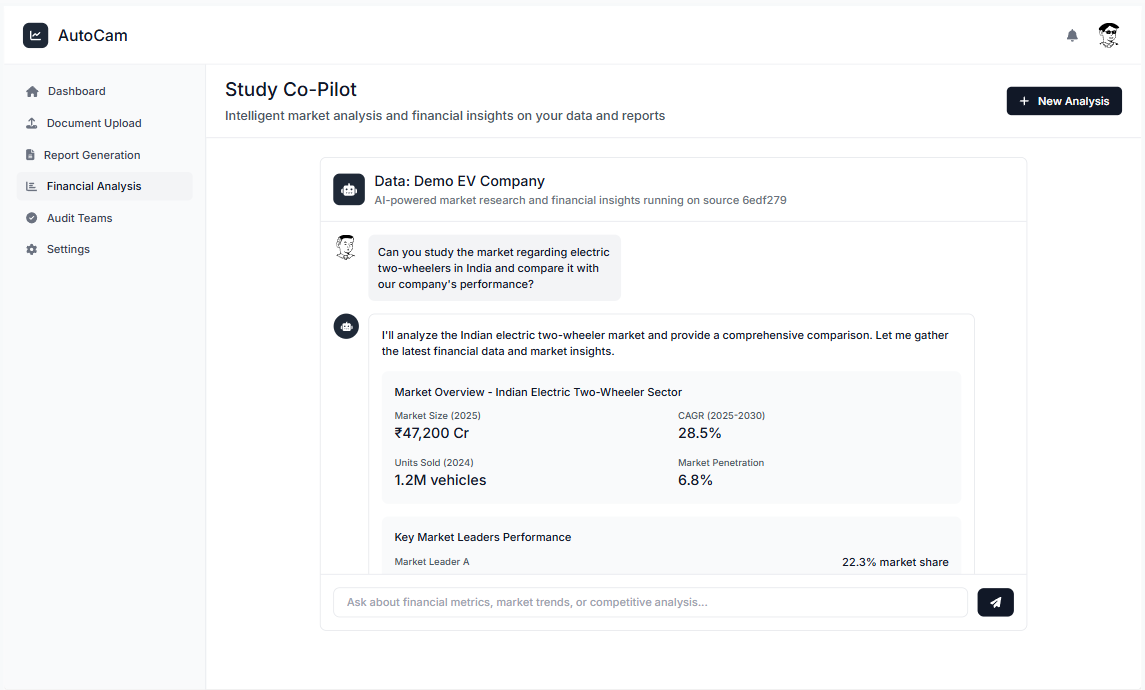Click the Settings gear icon
This screenshot has width=1145, height=690.
tap(32, 249)
